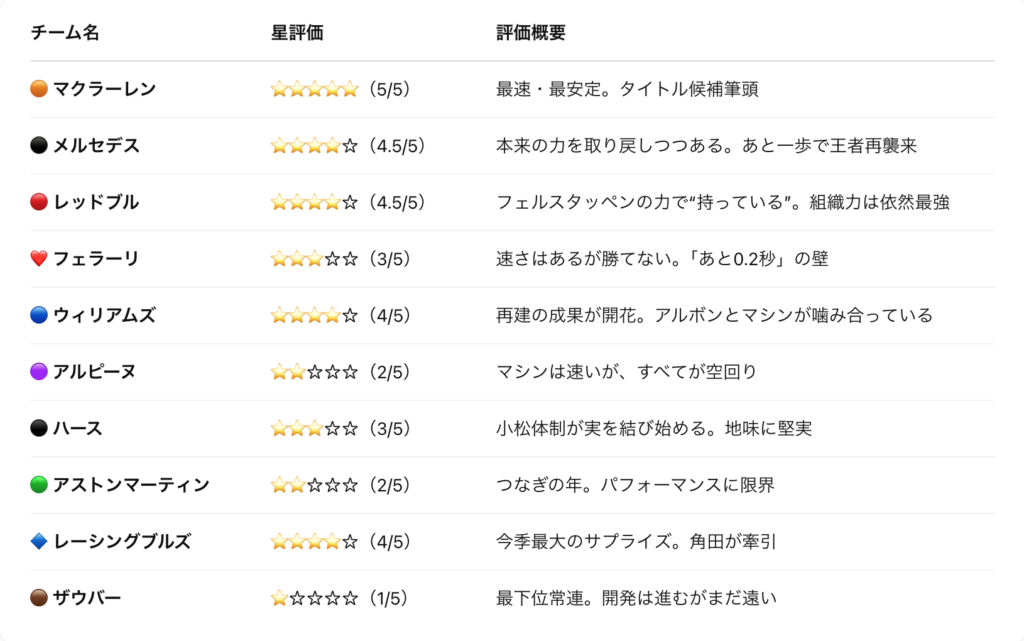The width and height of the screenshot is (1024, 641).
Task: Click the blue diamond icon beside レーシングブルズ
Action: [x=39, y=542]
